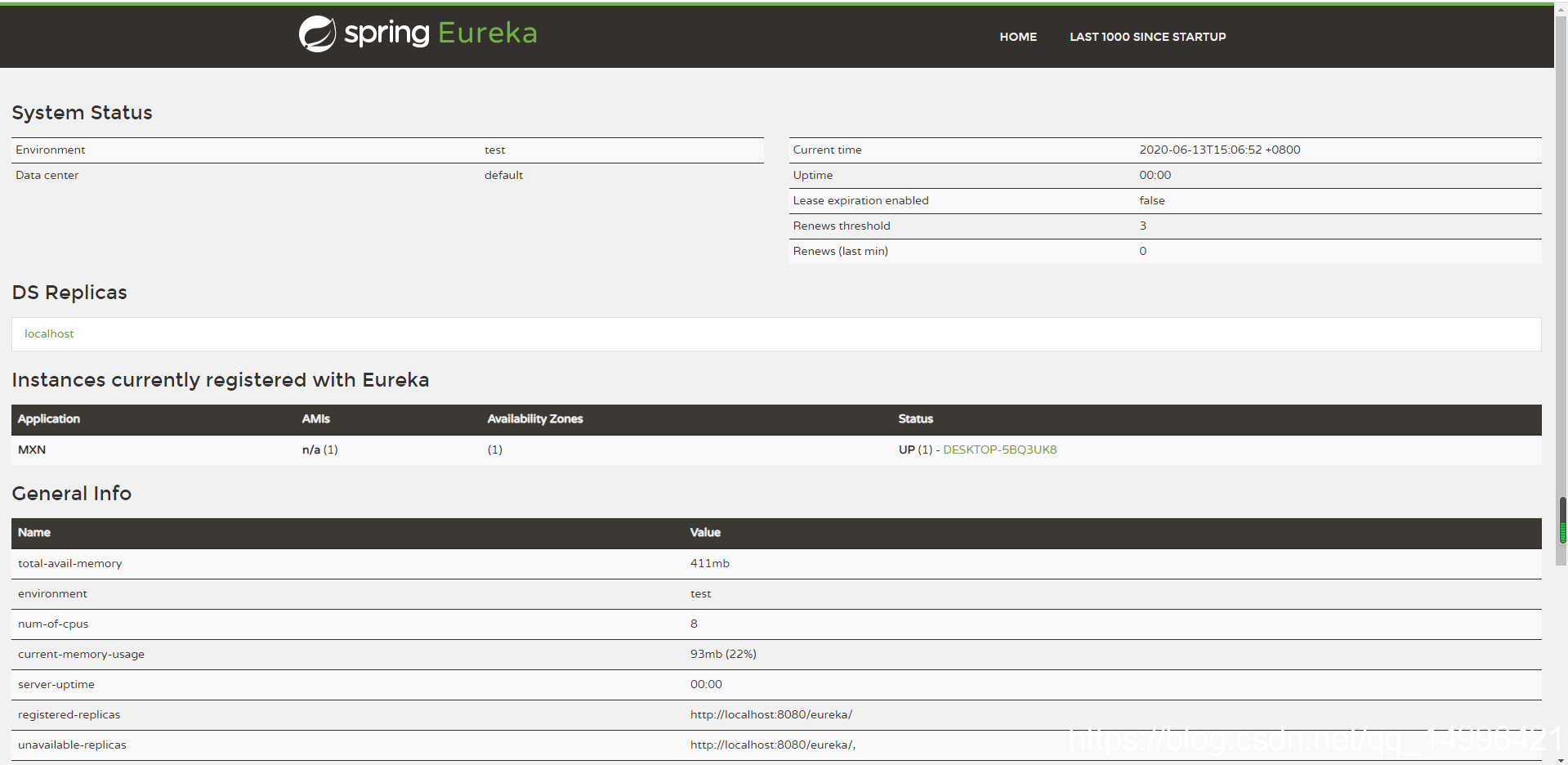Select the MXN application name
The width and height of the screenshot is (1568, 765).
click(x=32, y=450)
